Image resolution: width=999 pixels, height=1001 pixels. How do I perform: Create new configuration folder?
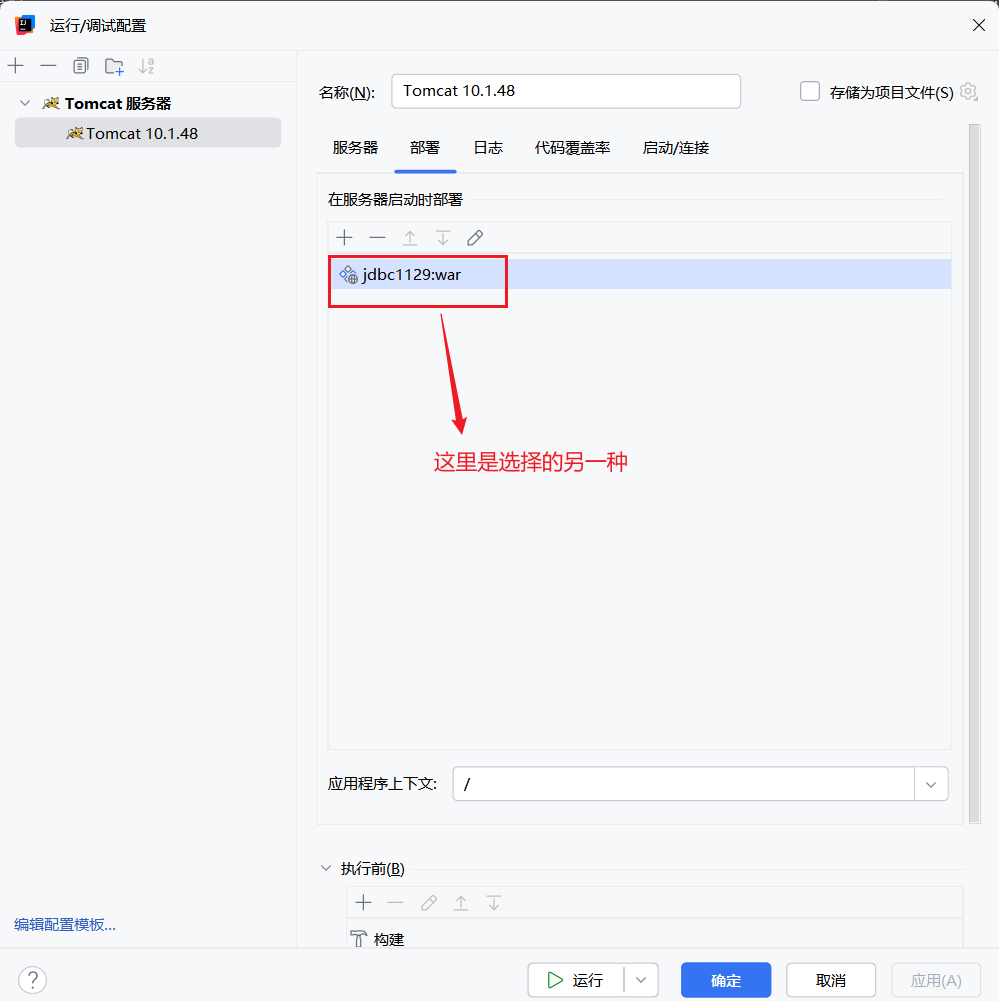point(114,66)
